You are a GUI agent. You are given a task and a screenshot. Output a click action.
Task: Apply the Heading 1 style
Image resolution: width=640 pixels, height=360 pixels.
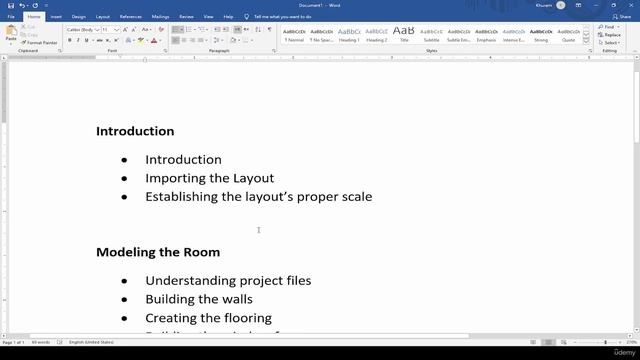(x=349, y=35)
